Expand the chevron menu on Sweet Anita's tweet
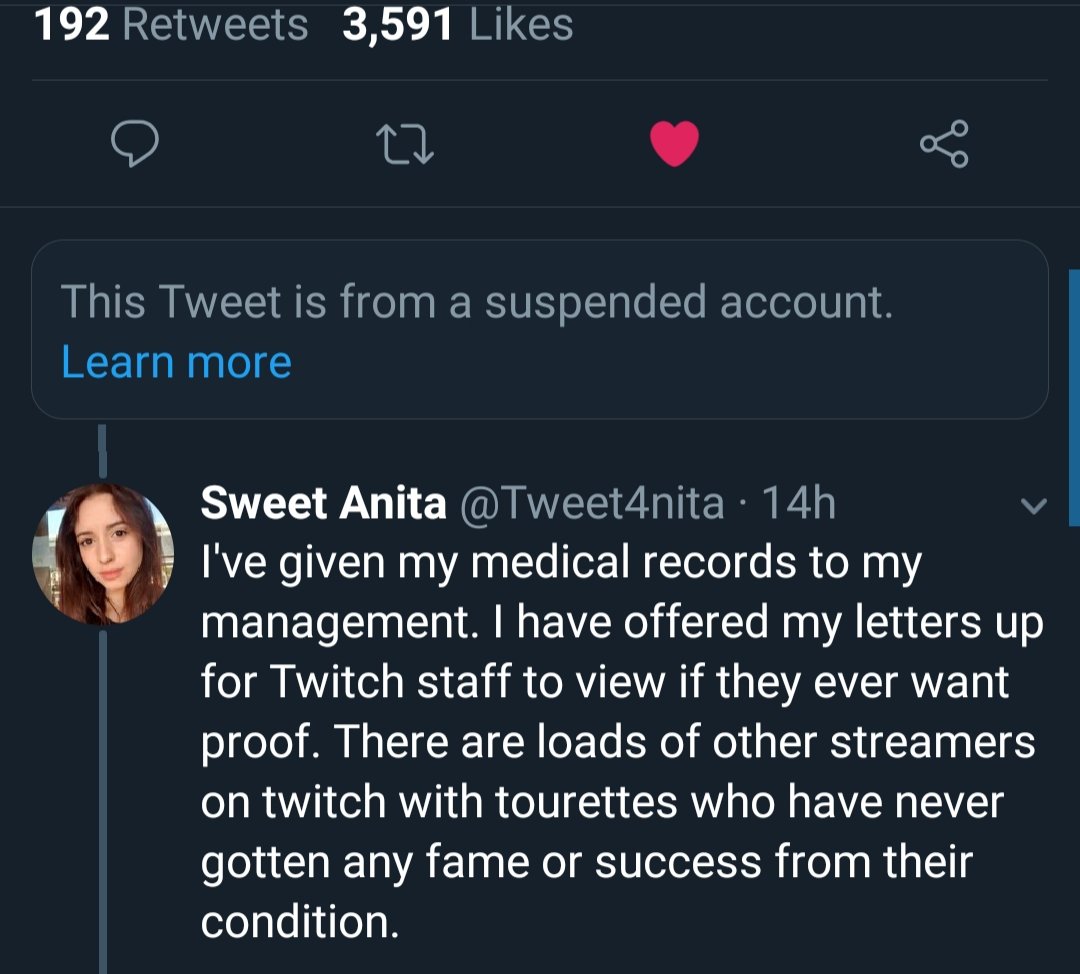The image size is (1080, 974). 1034,507
